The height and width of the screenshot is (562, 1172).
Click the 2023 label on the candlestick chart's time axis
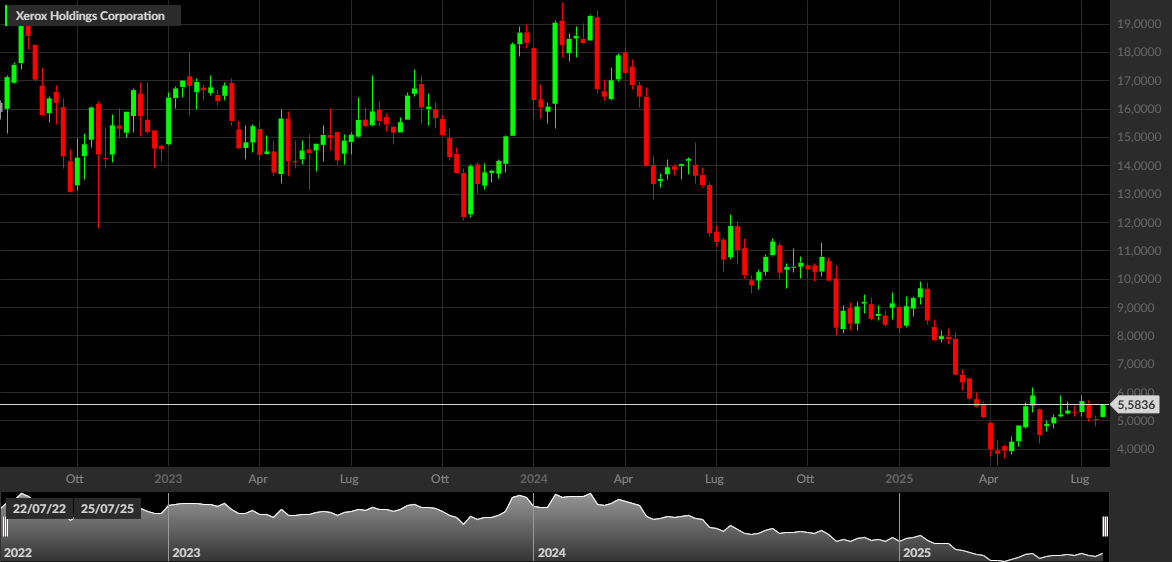click(x=167, y=478)
